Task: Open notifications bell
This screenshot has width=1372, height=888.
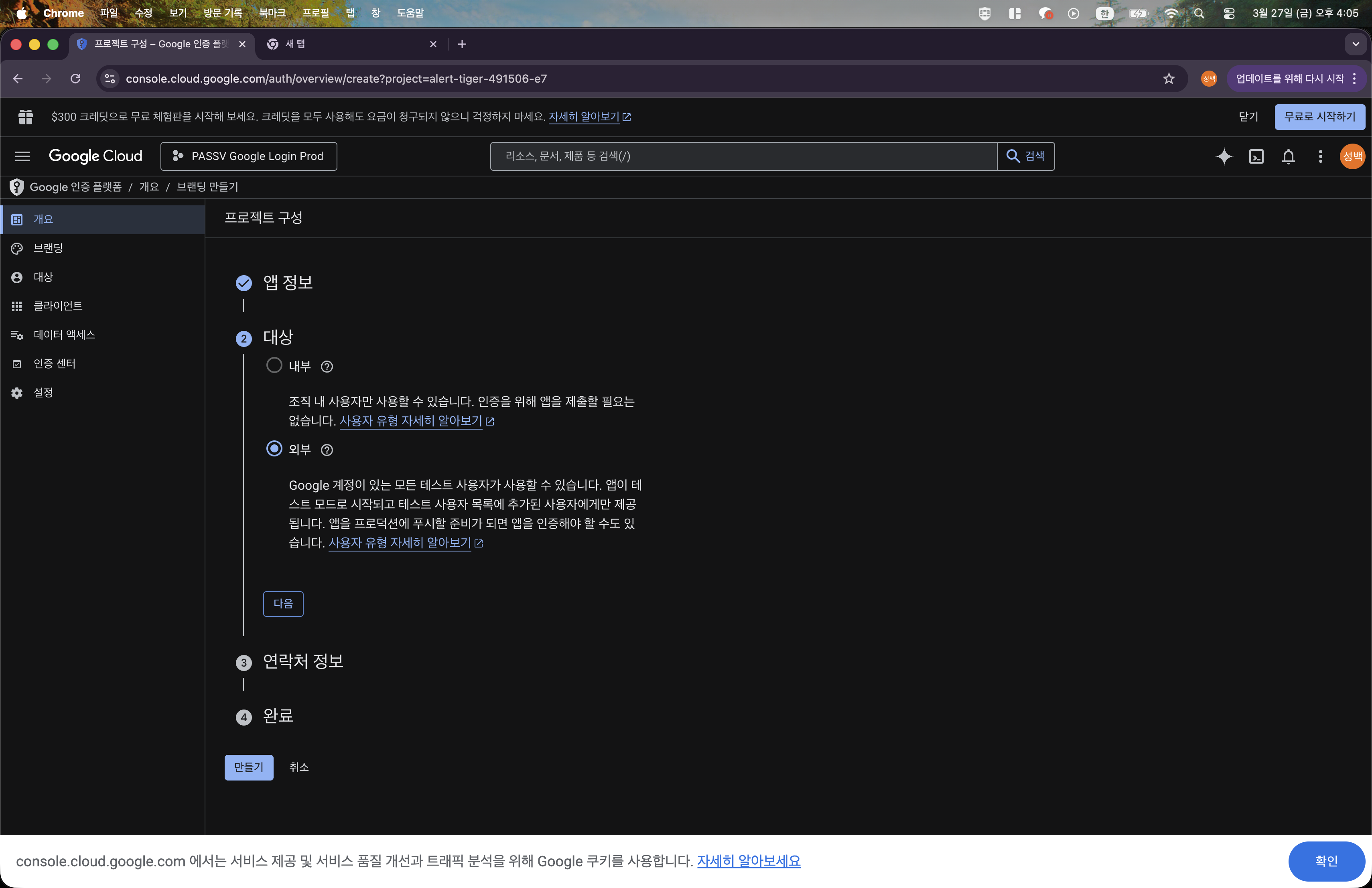Action: point(1289,156)
